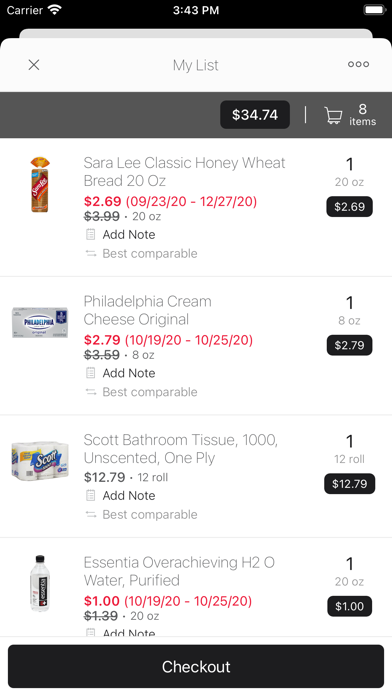Select Best comparable for Scott Bathroom Tissue
The width and height of the screenshot is (392, 696).
pyautogui.click(x=150, y=514)
